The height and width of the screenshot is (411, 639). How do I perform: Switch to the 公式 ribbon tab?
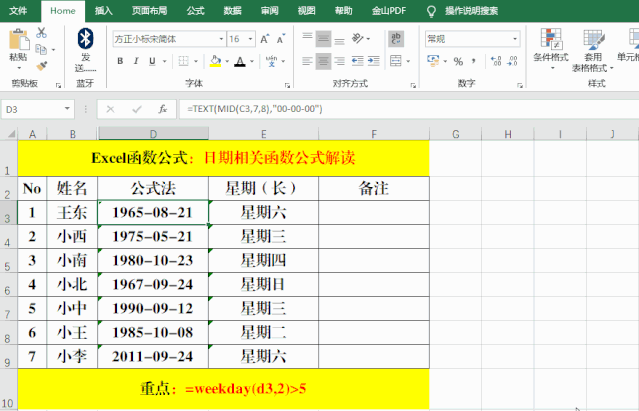(195, 10)
